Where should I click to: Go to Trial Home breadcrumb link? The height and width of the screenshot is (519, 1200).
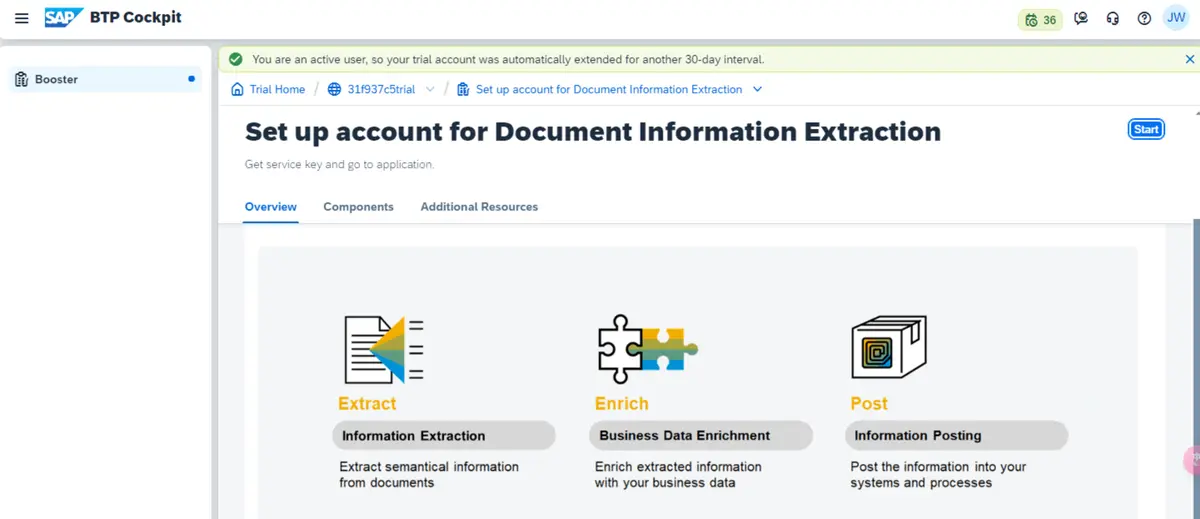[277, 89]
